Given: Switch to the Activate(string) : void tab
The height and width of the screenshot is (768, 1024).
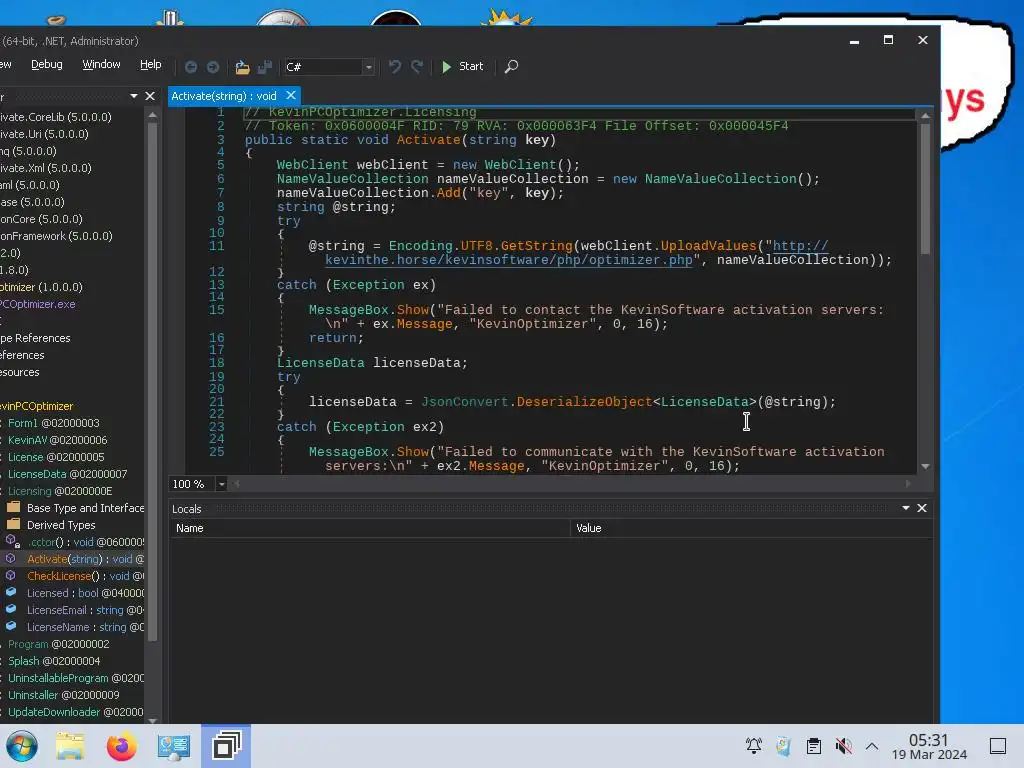Looking at the screenshot, I should 223,96.
